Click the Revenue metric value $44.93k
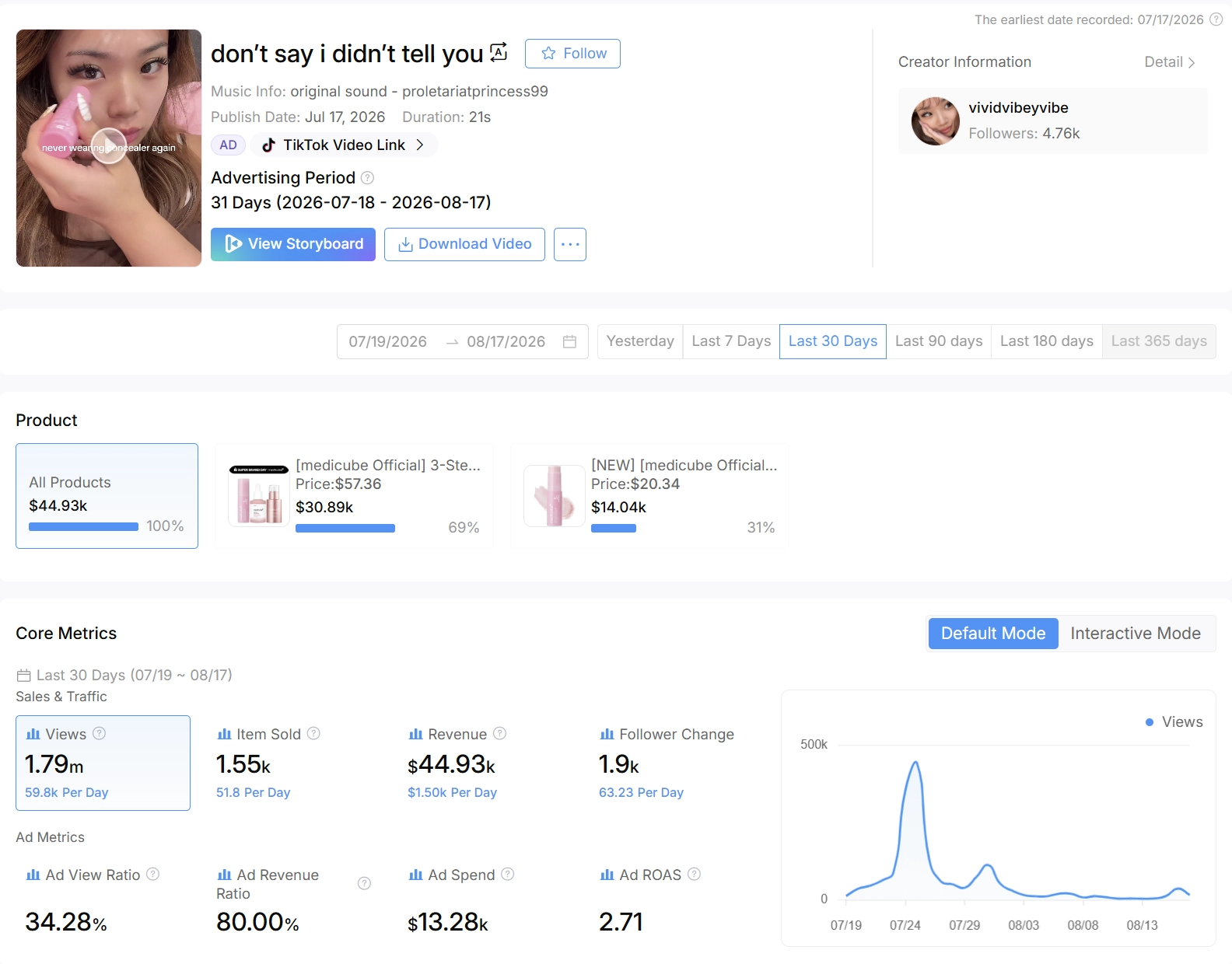The height and width of the screenshot is (964, 1232). (451, 765)
